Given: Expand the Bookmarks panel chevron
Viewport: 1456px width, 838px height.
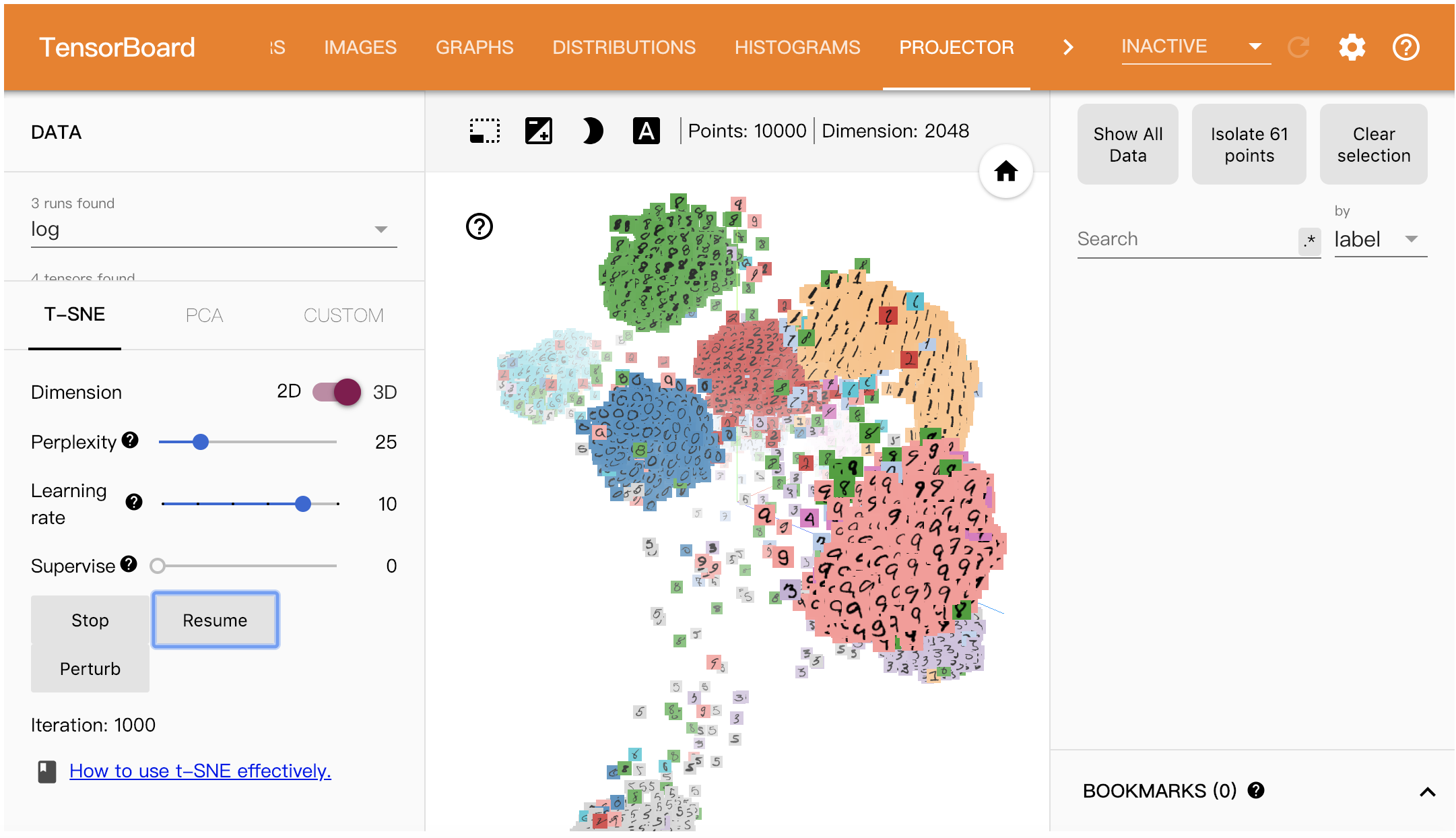Looking at the screenshot, I should pyautogui.click(x=1427, y=792).
